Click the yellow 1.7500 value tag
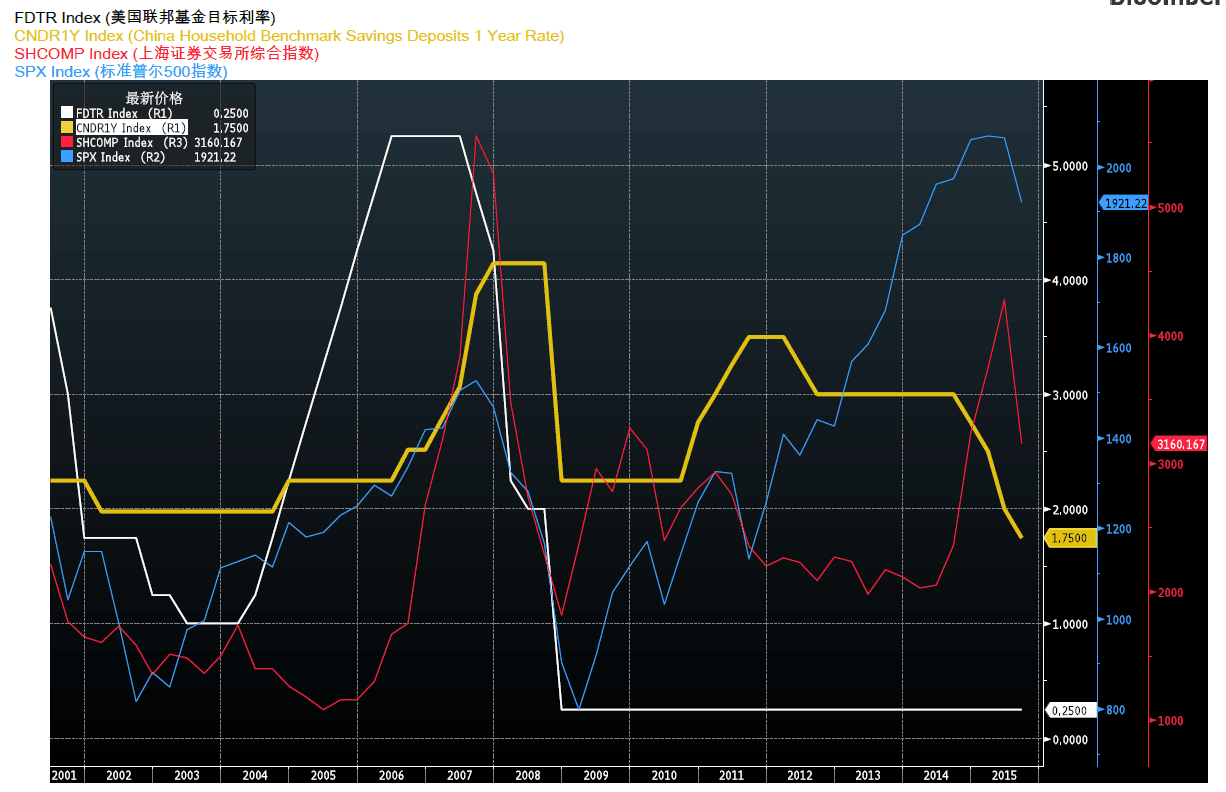Viewport: 1226px width, 792px height. [1070, 538]
